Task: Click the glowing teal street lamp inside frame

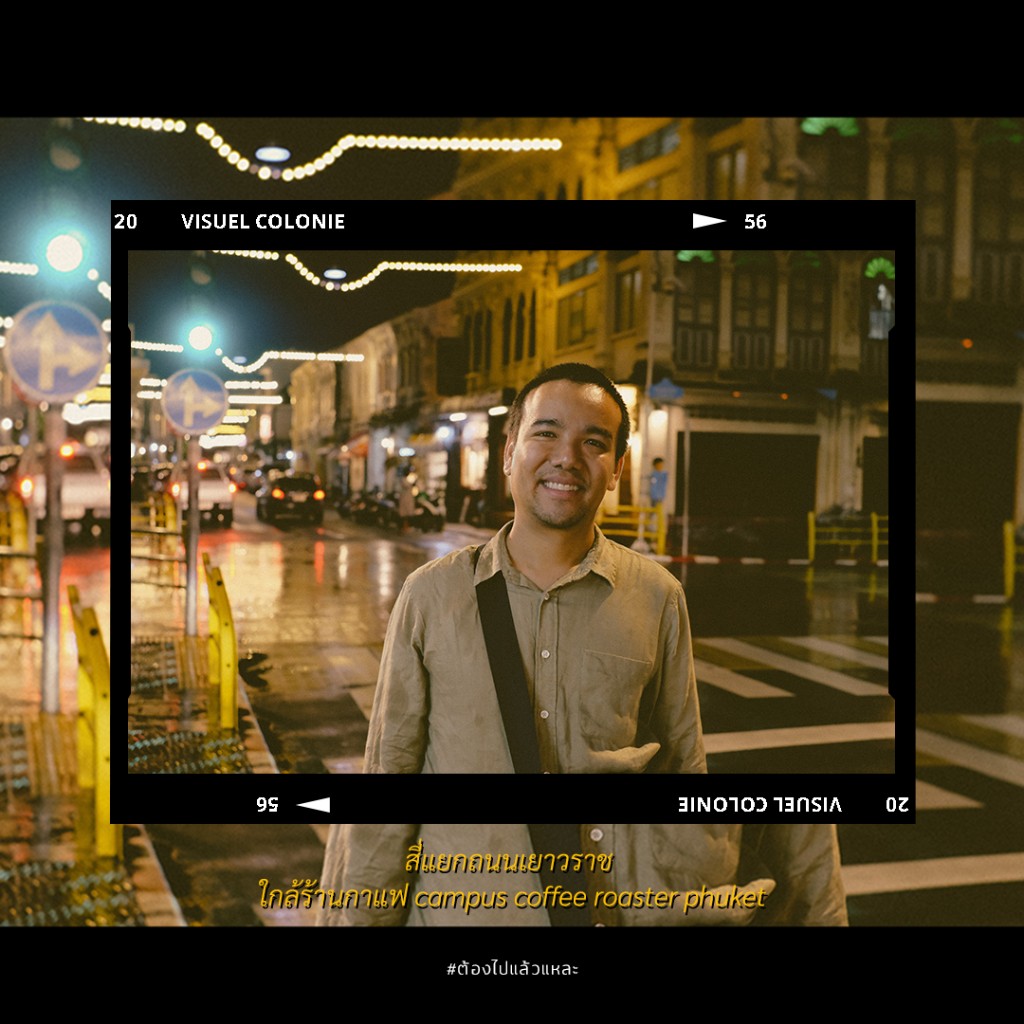Action: point(200,337)
